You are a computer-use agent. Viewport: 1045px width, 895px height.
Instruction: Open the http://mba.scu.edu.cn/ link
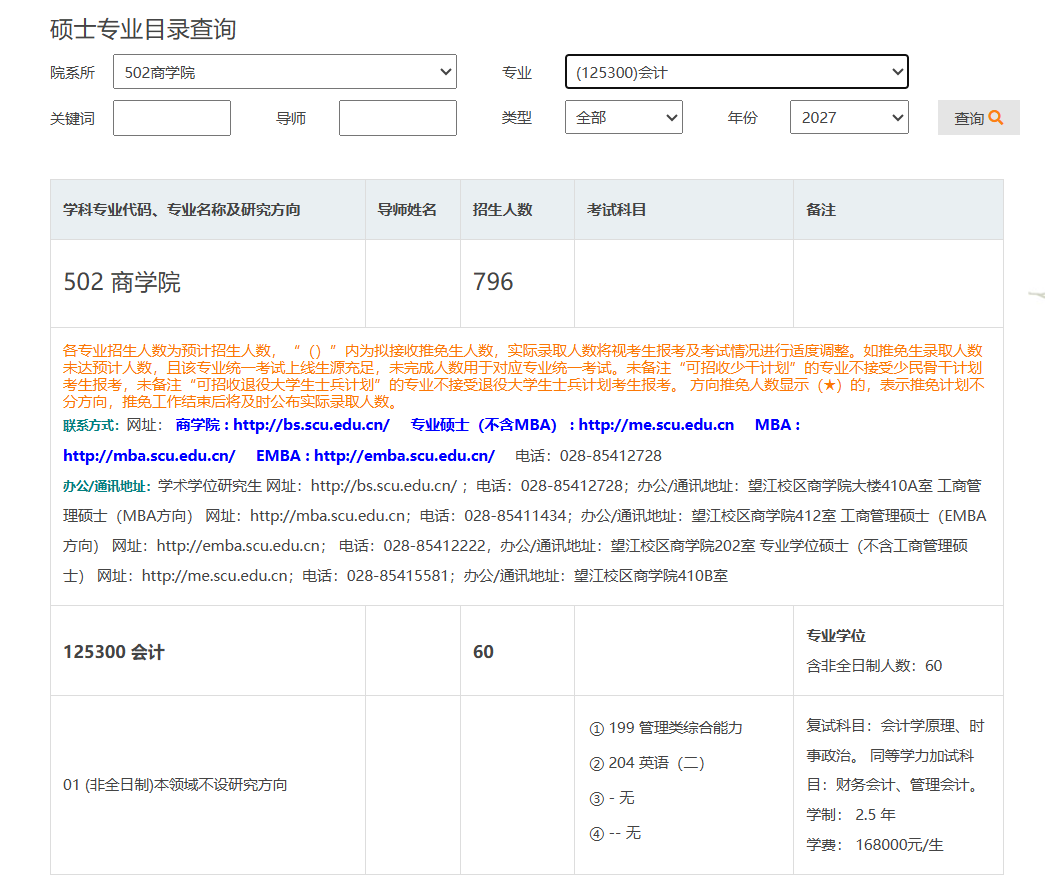pos(149,456)
